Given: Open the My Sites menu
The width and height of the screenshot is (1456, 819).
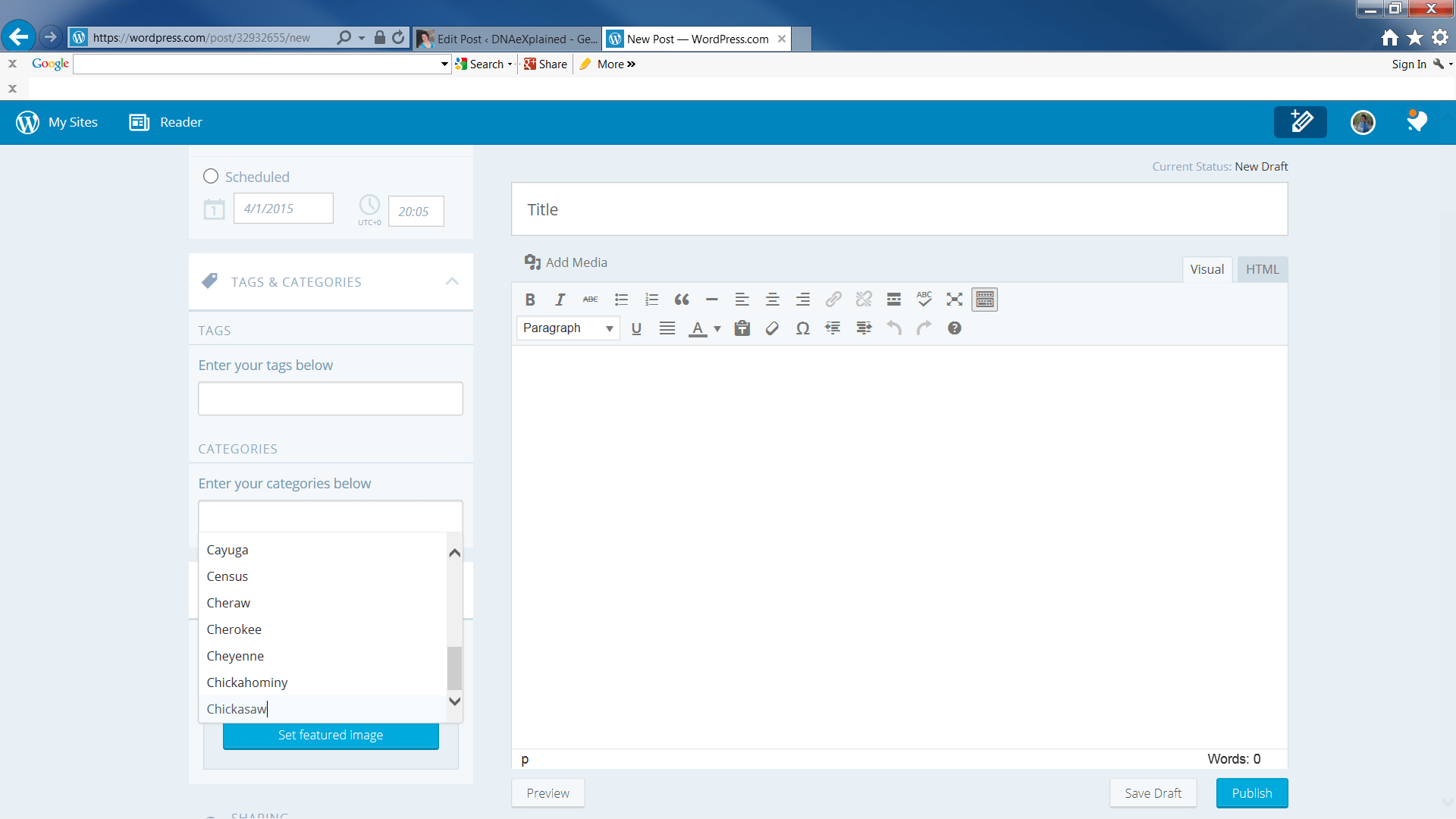Looking at the screenshot, I should (x=58, y=122).
